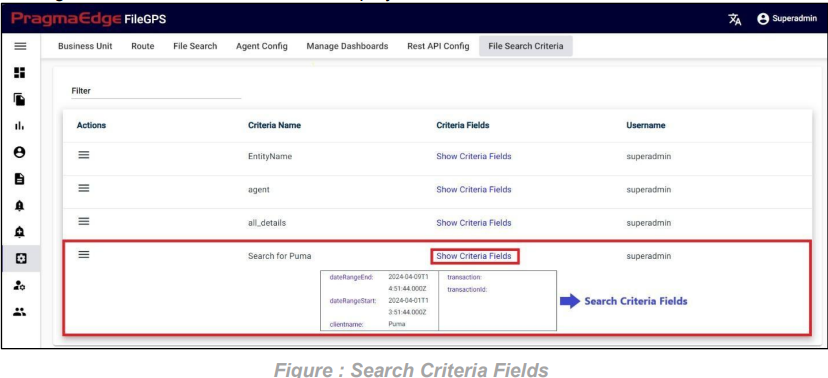Click the Criteria Fields column header
828x378 pixels.
463,126
